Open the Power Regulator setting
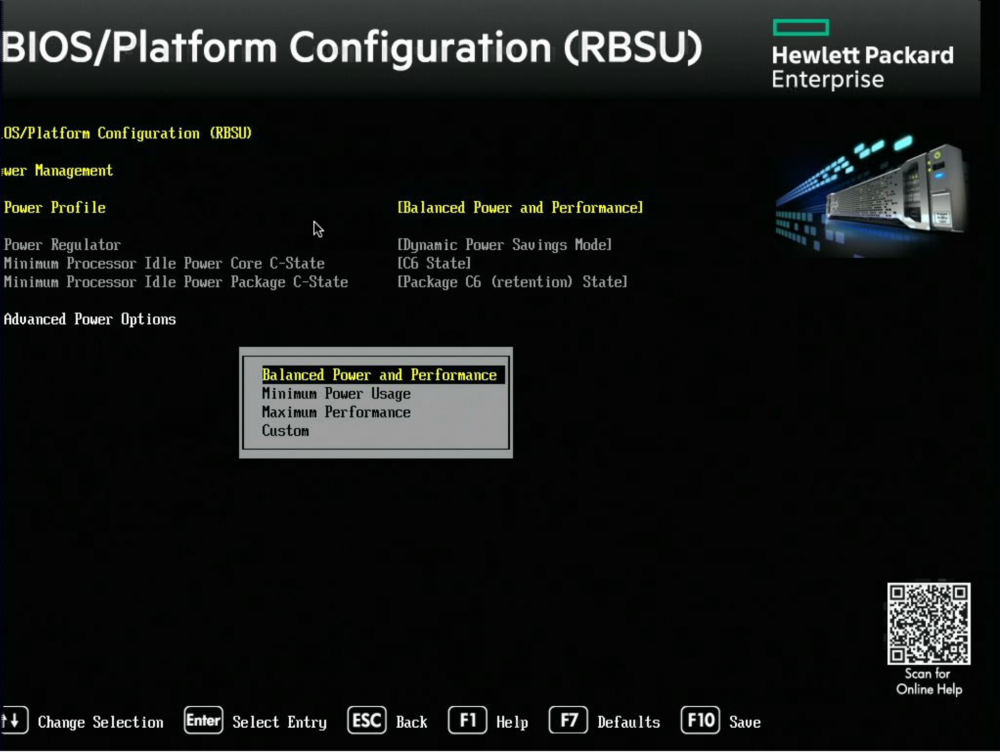1000x752 pixels. (x=62, y=245)
